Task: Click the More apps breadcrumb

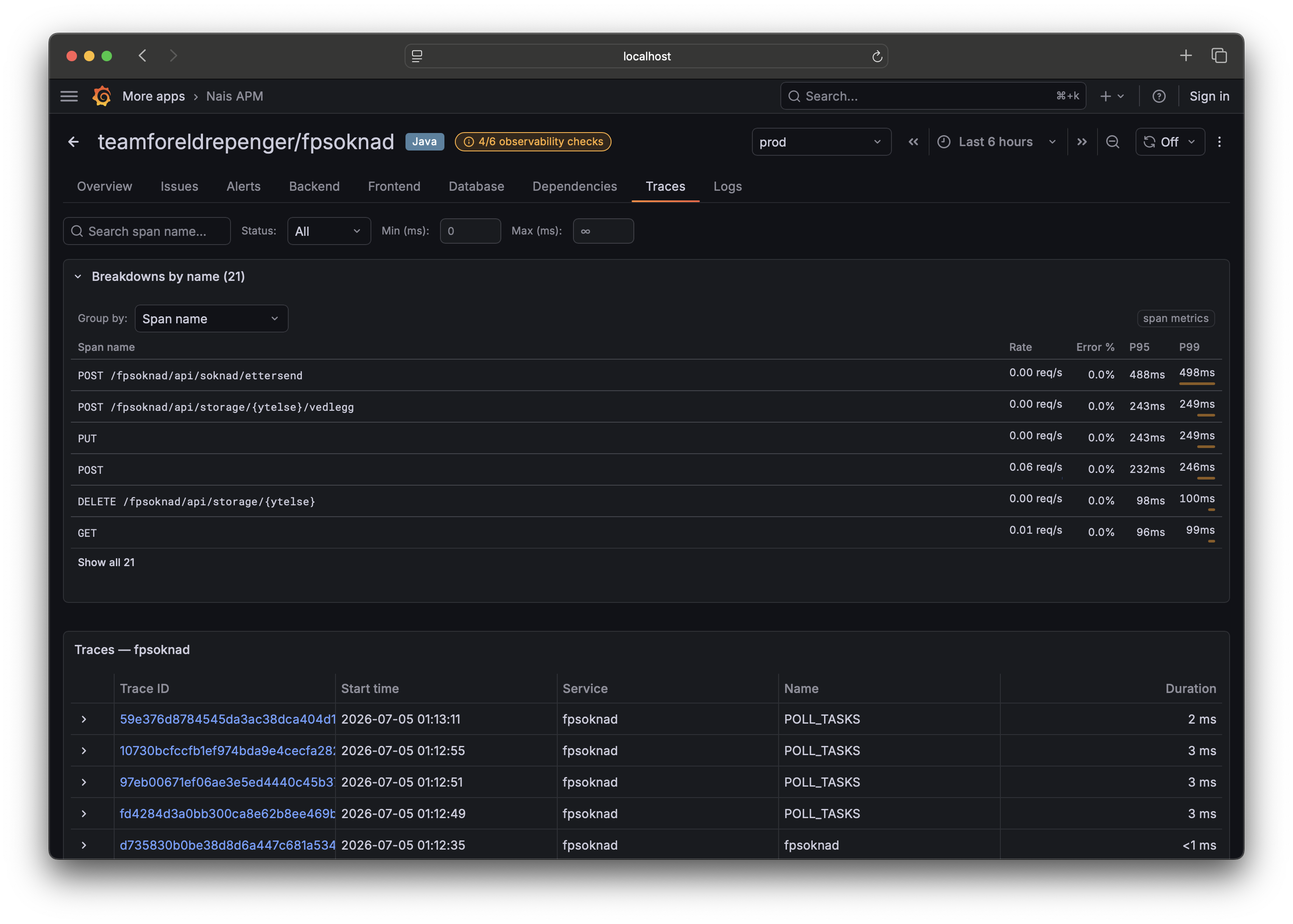Action: (x=154, y=96)
